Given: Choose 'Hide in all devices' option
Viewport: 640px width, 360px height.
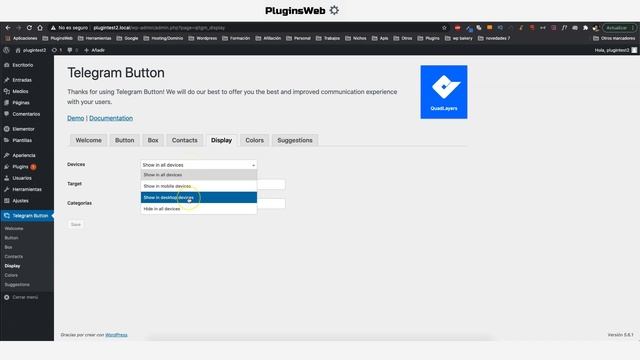Looking at the screenshot, I should click(x=199, y=209).
